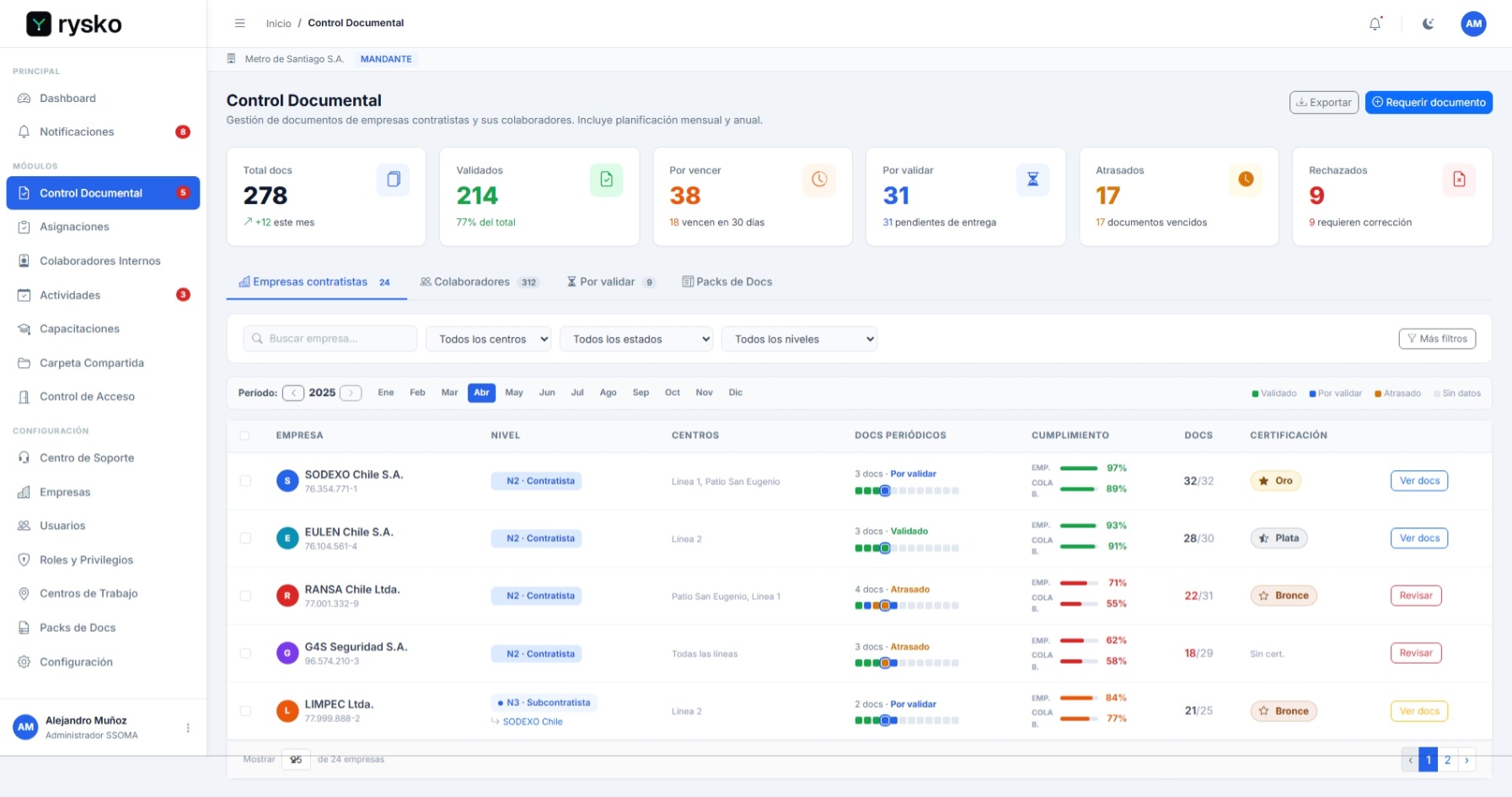Go to Asignaciones module
1512x797 pixels.
[x=103, y=227]
